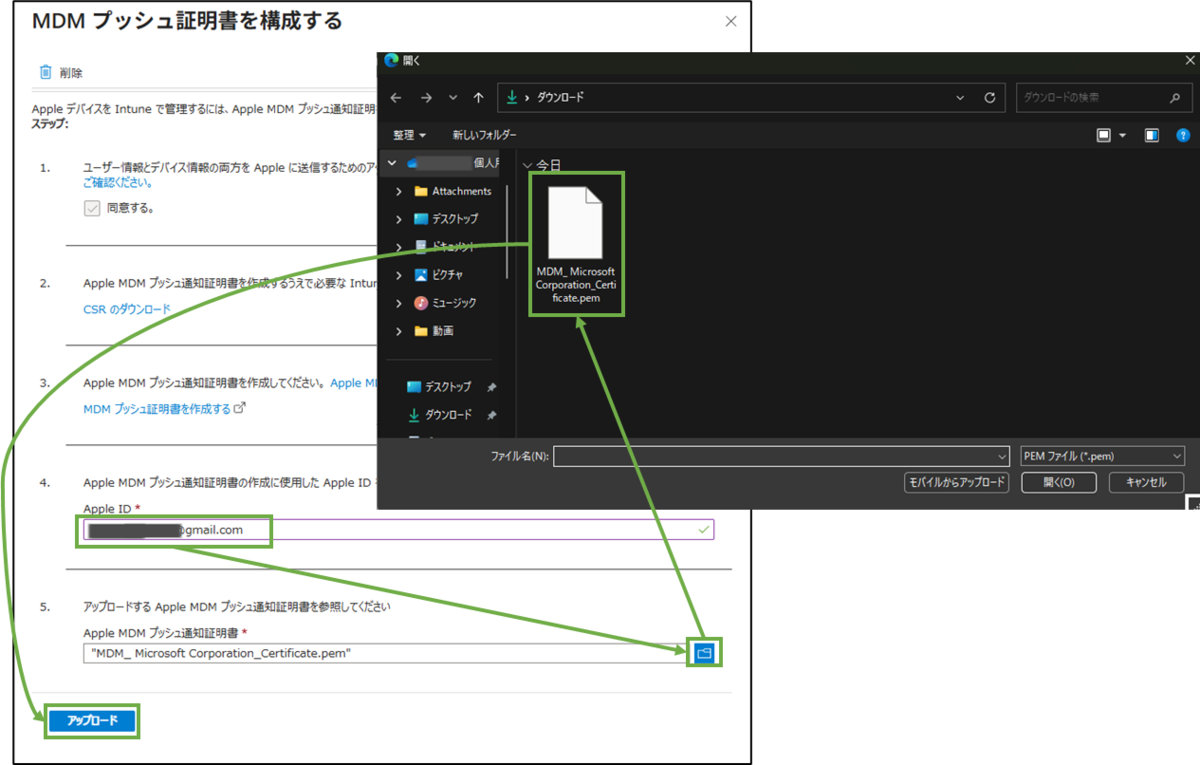Click the trash Delete icon in MDM pane
The width and height of the screenshot is (1200, 765).
tap(45, 72)
